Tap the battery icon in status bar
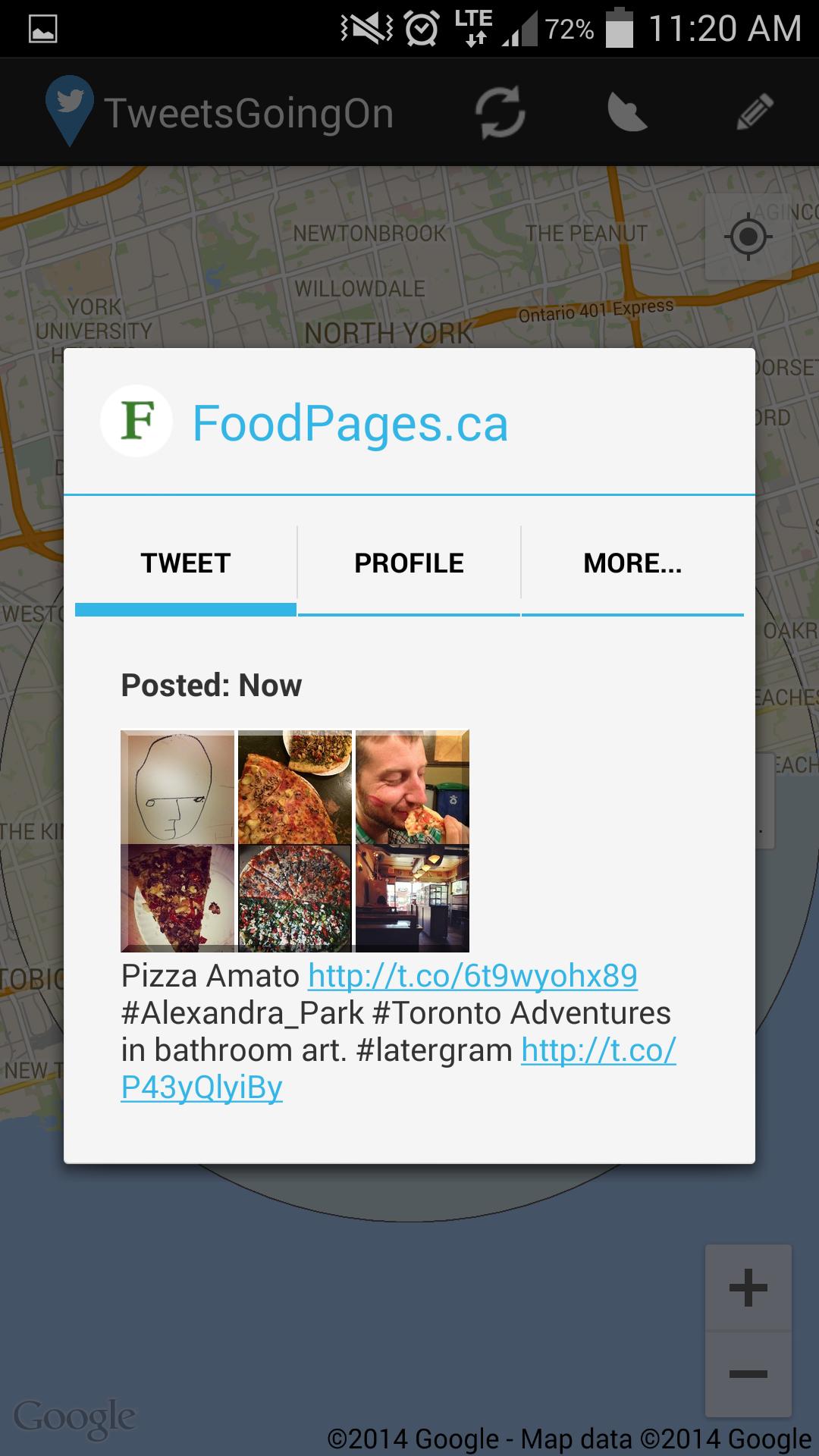 [x=620, y=30]
